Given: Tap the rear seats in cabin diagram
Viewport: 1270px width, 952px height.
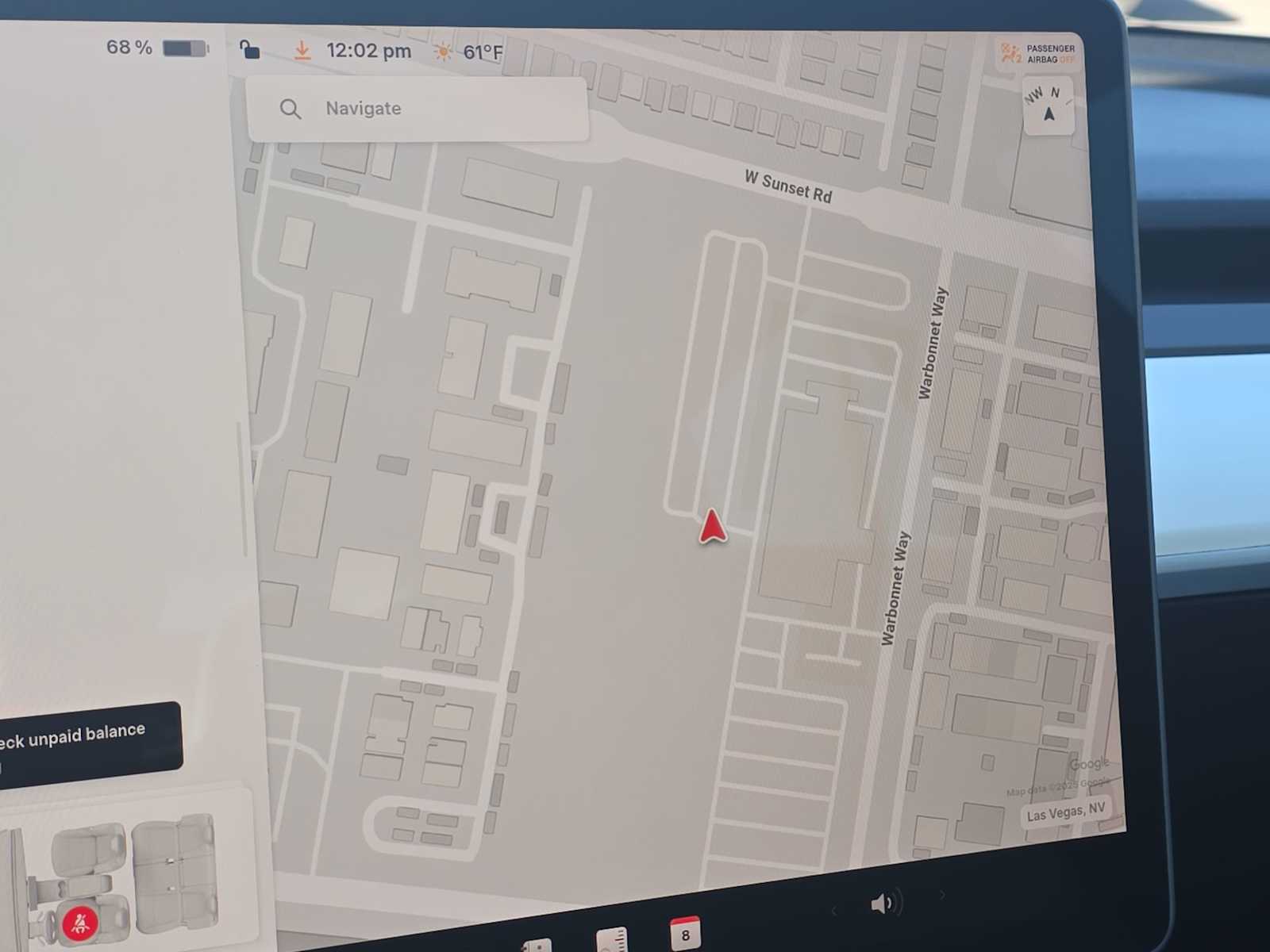Looking at the screenshot, I should pos(175,873).
